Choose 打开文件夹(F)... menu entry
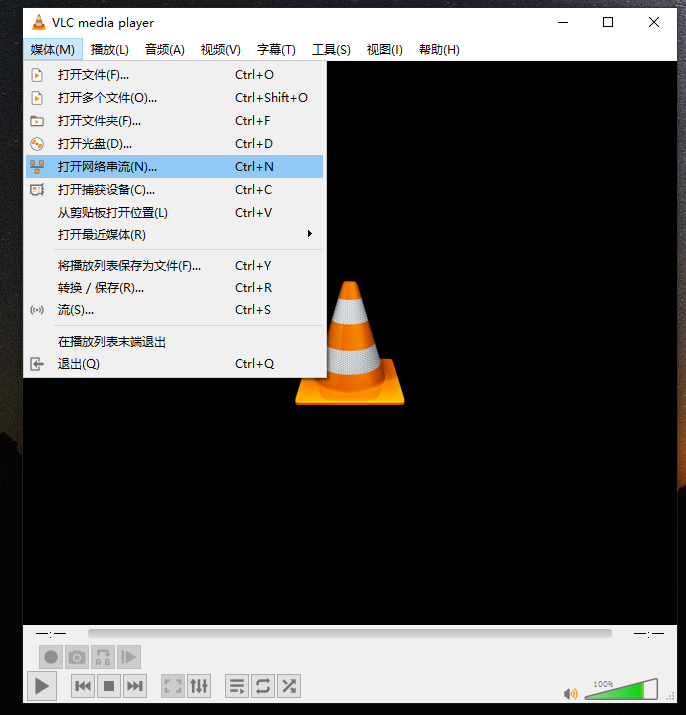 (x=175, y=121)
